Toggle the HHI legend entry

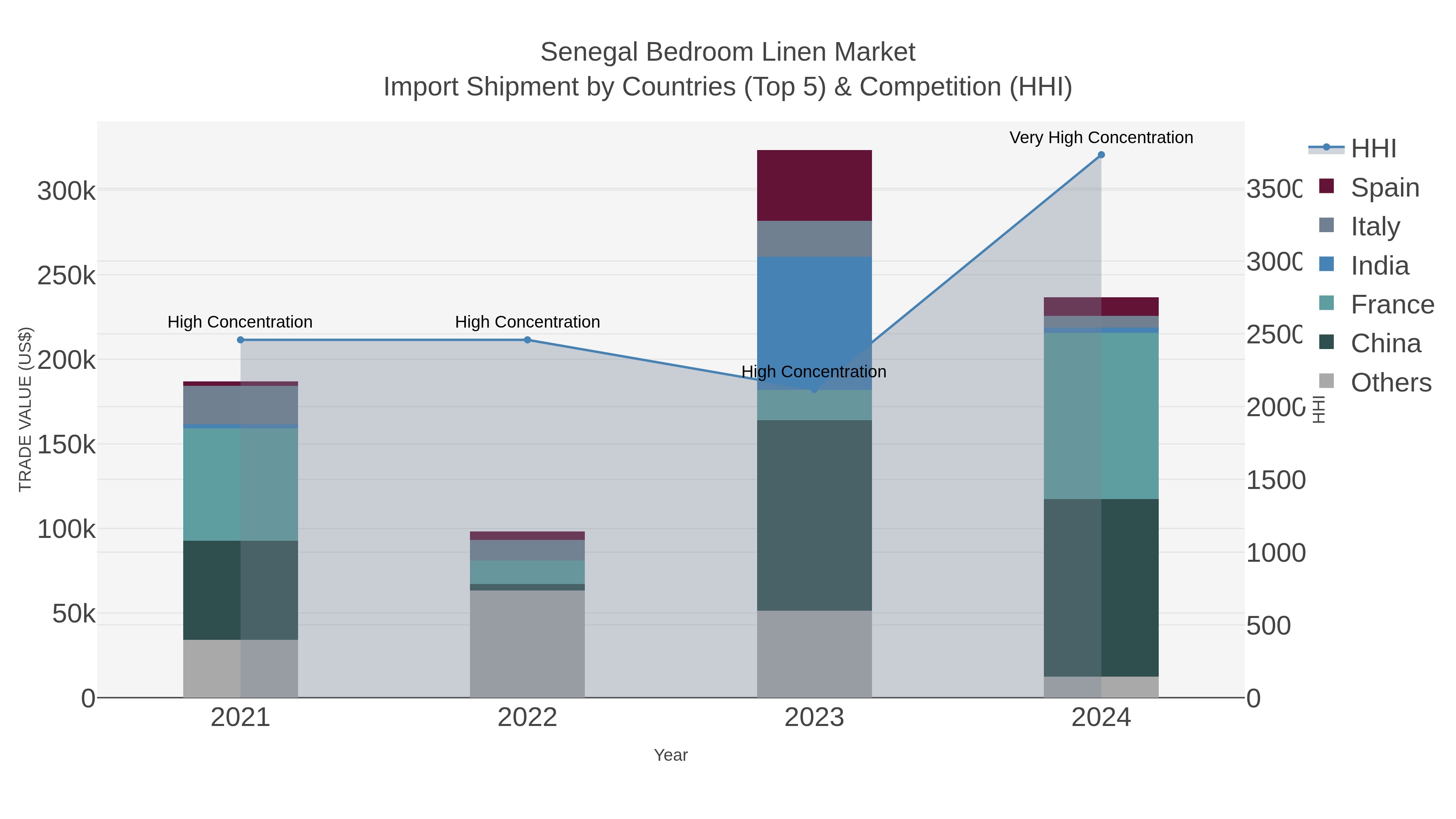[1352, 149]
